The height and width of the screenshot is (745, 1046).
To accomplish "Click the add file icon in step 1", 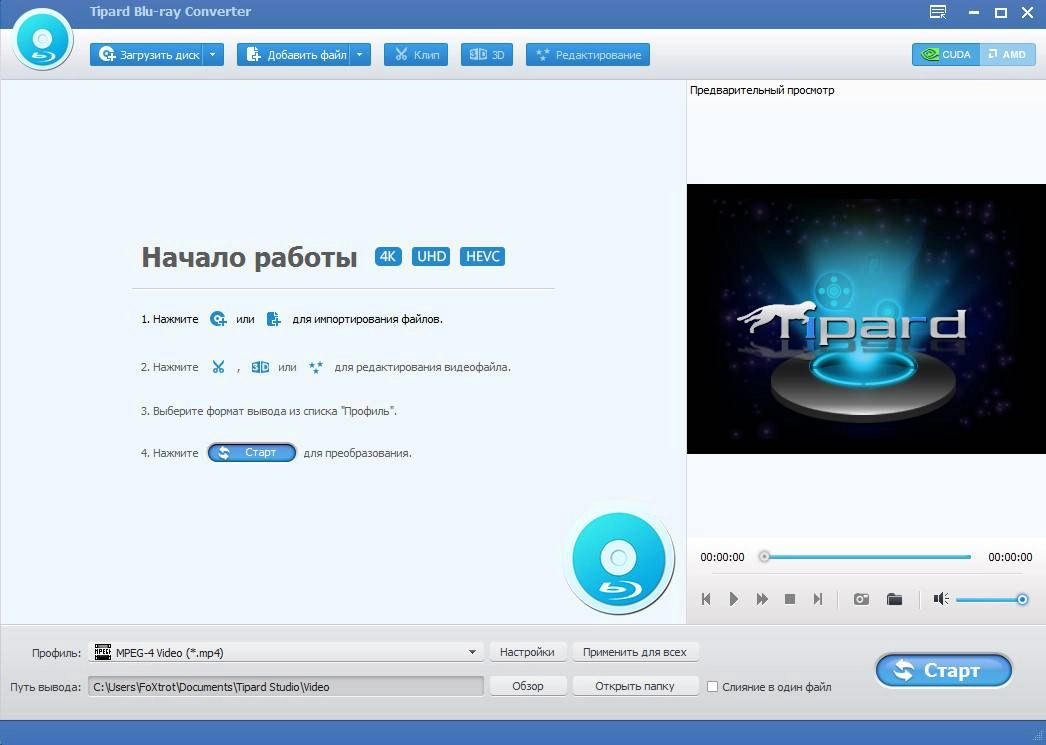I will [274, 319].
